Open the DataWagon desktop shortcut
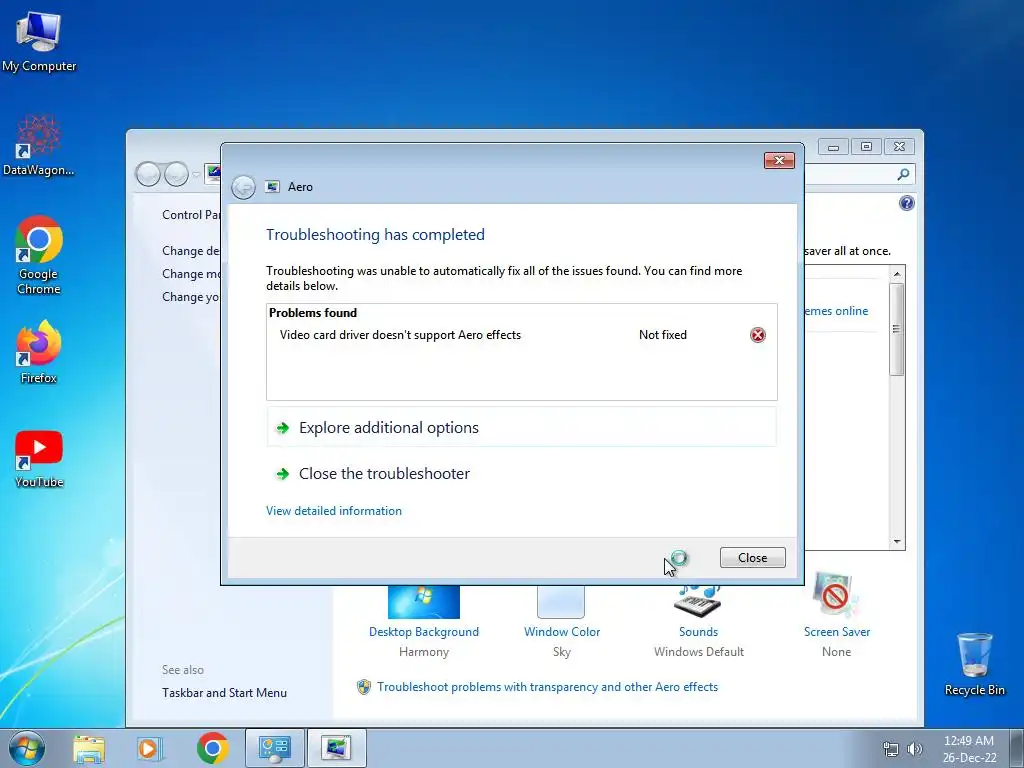This screenshot has height=768, width=1024. click(x=39, y=146)
